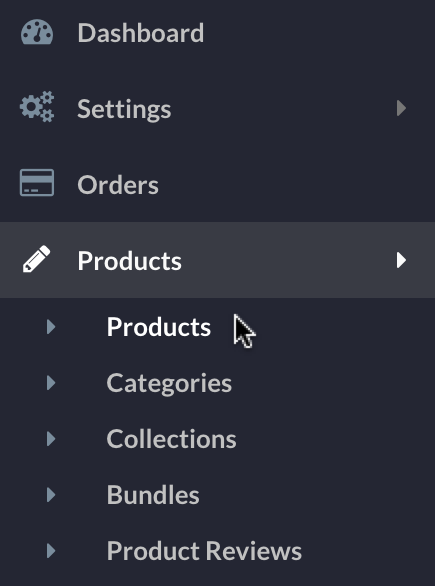Navigate to the Bundles submenu link
This screenshot has height=586, width=435.
[153, 495]
